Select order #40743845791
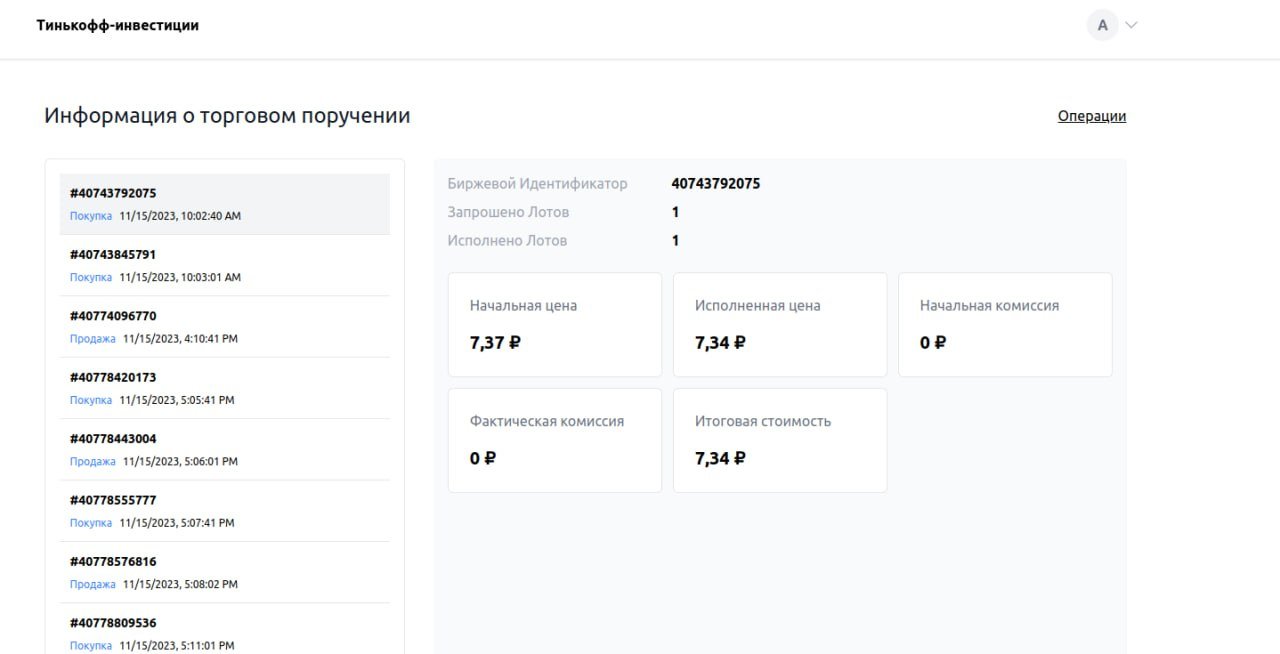The image size is (1280, 654). [x=224, y=265]
